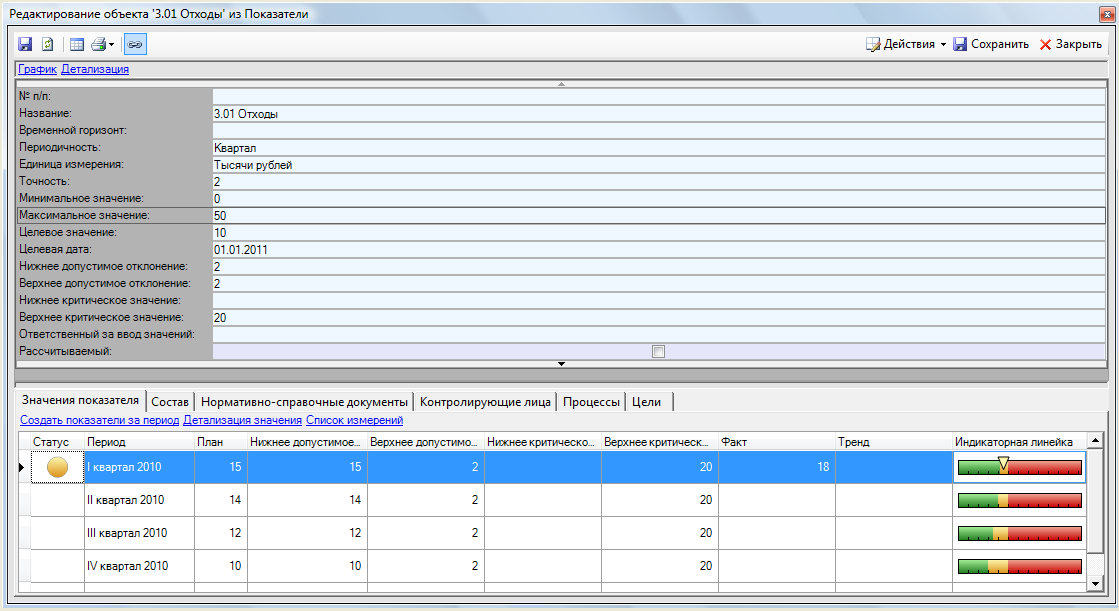The height and width of the screenshot is (611, 1119).
Task: Click the floppy disk save icon in left toolbar
Action: coord(25,44)
